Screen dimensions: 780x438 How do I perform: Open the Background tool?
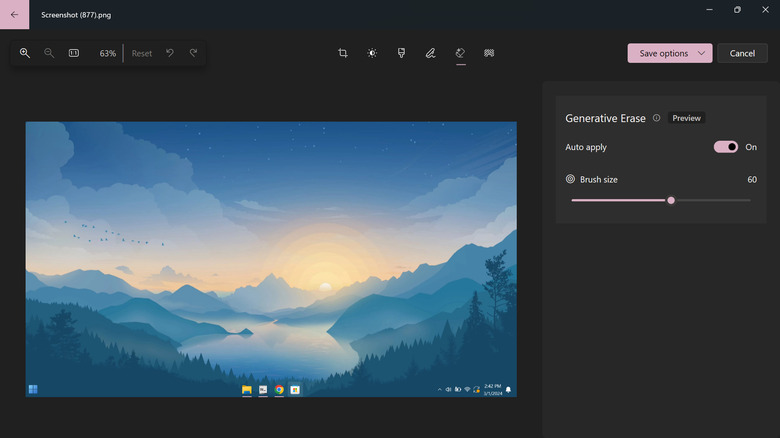click(489, 53)
